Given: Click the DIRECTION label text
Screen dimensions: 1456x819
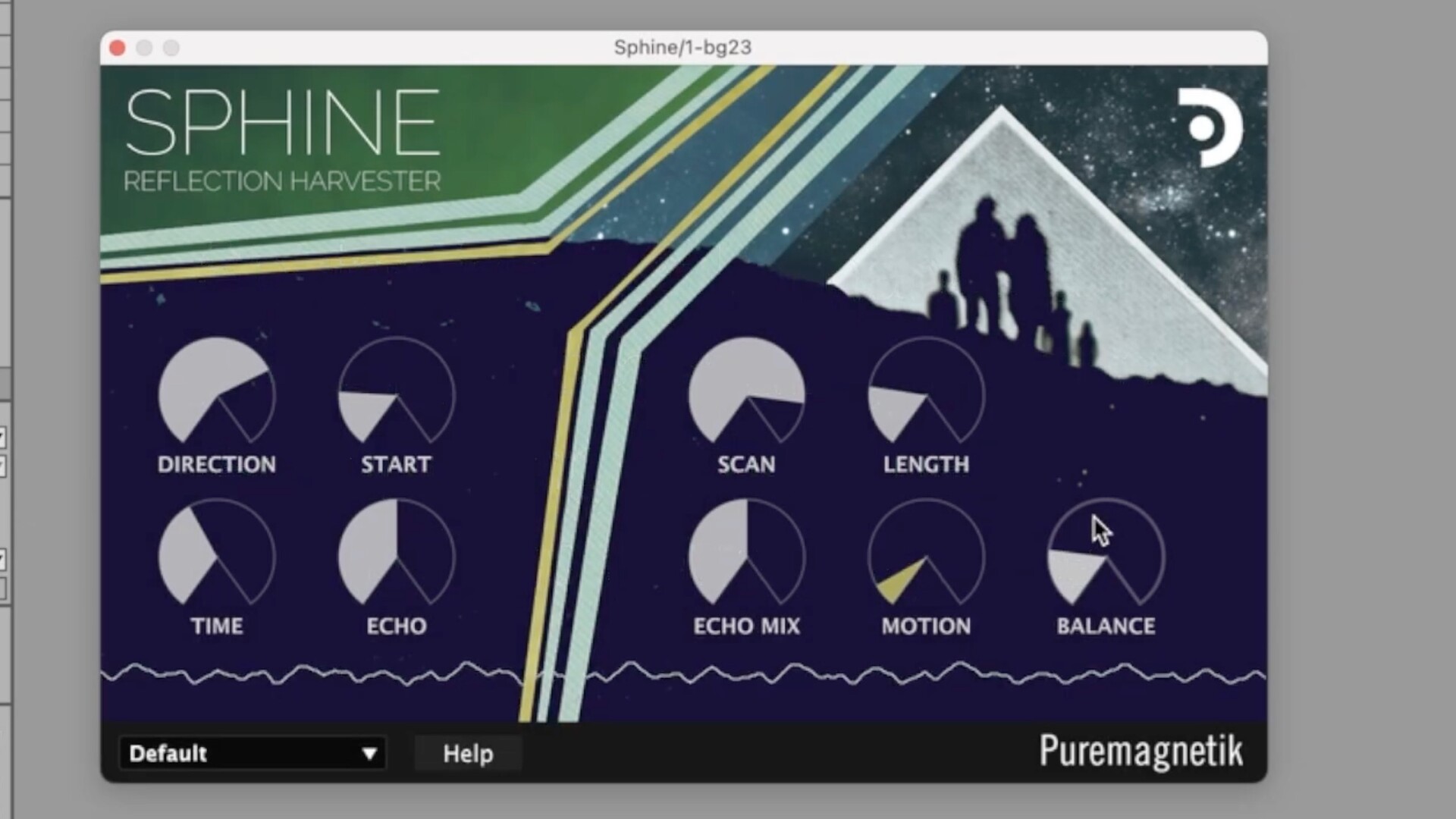Looking at the screenshot, I should point(217,464).
